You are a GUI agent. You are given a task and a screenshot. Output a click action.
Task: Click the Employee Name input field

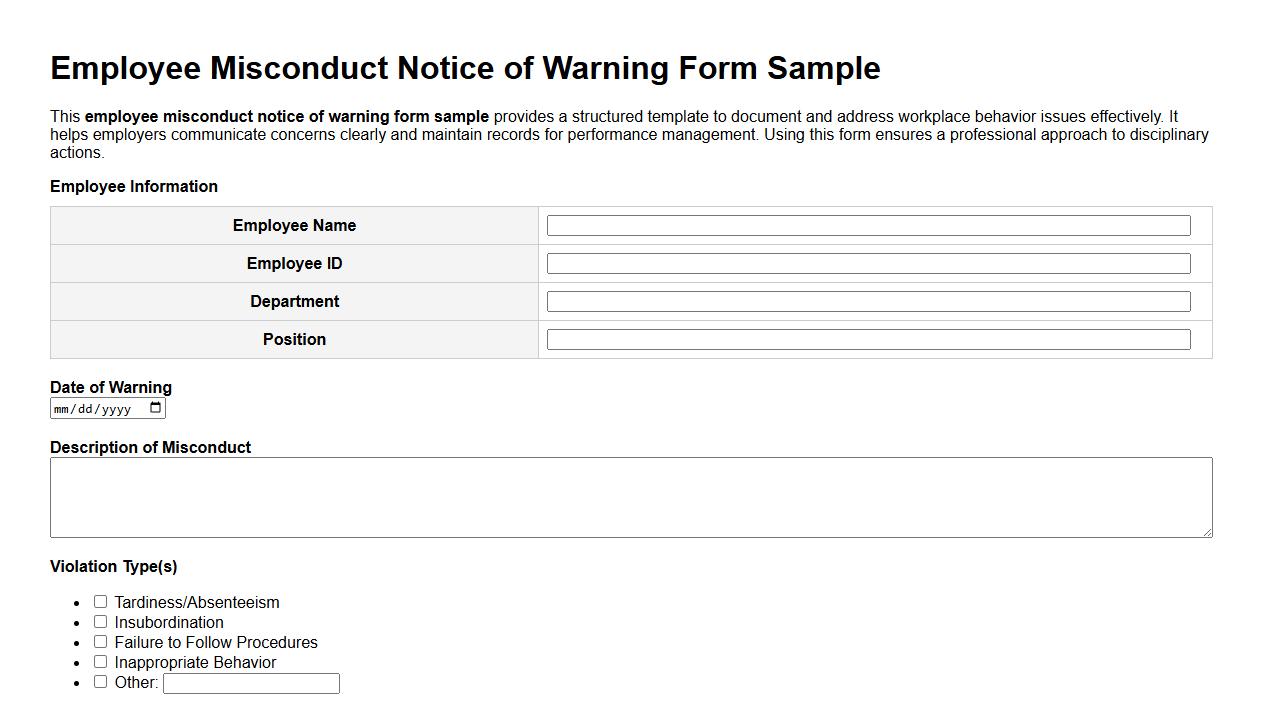point(868,225)
